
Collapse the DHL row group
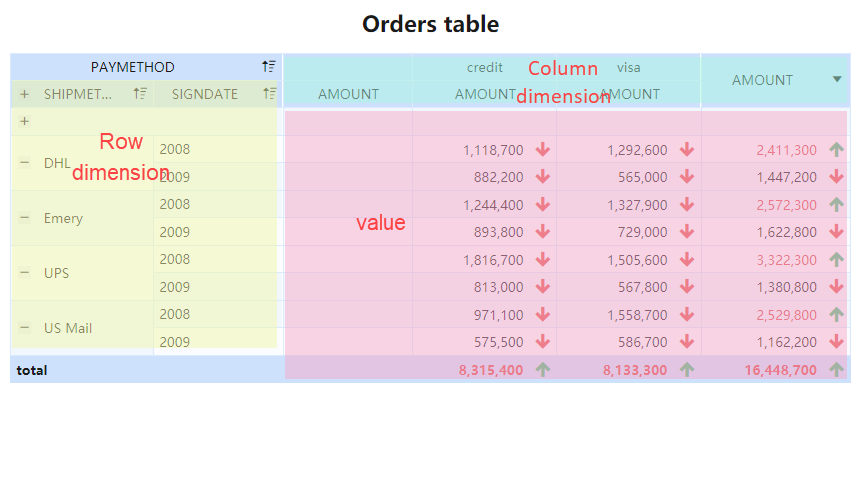(25, 163)
